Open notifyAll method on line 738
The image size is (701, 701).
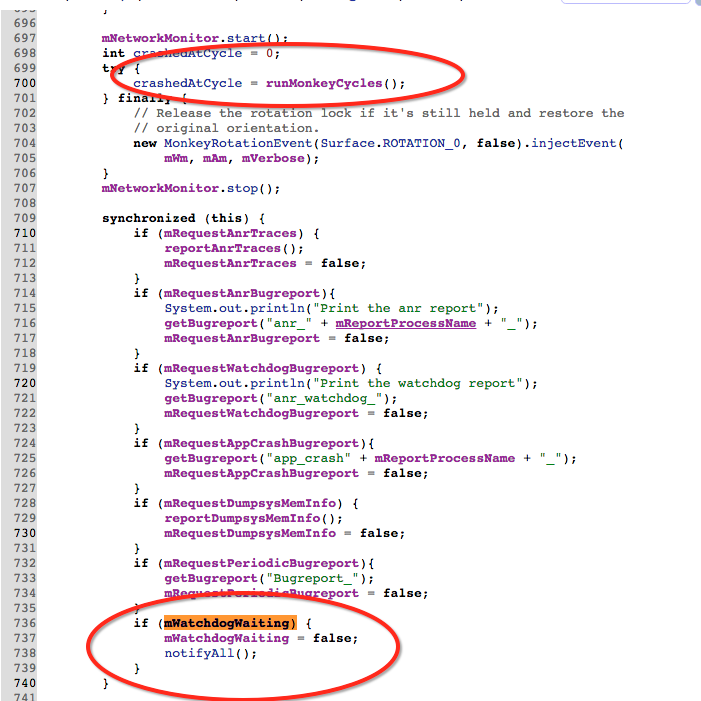(199, 654)
